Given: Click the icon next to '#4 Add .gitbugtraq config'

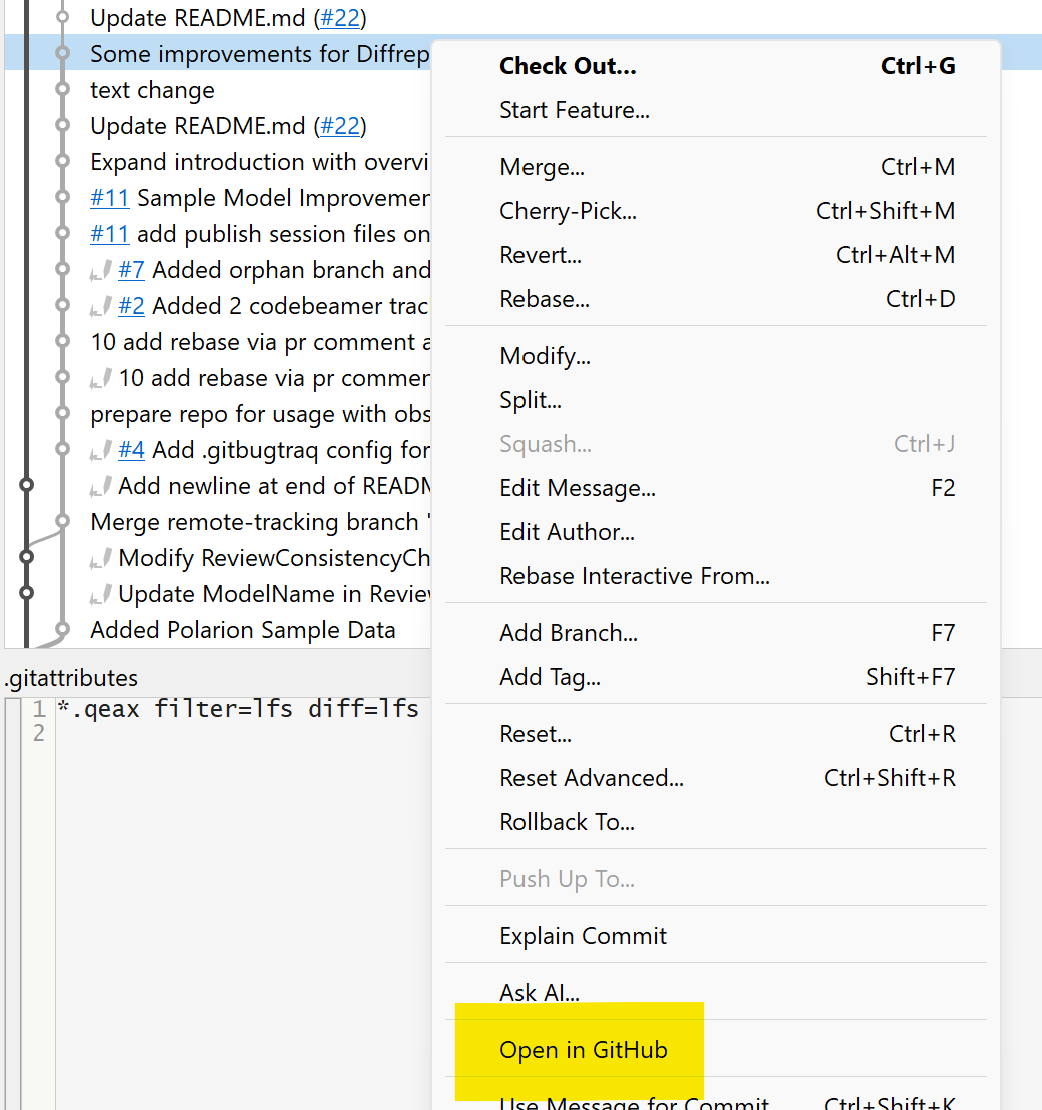Looking at the screenshot, I should pos(100,450).
